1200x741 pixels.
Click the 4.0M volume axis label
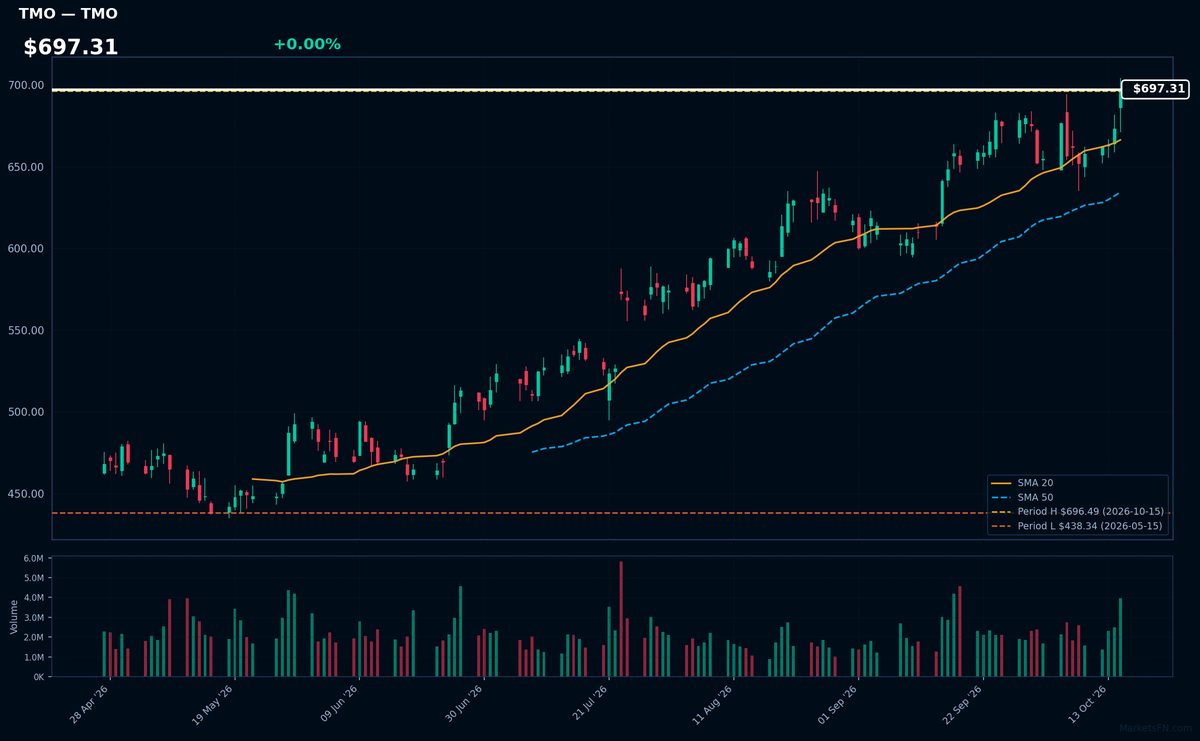click(x=35, y=598)
